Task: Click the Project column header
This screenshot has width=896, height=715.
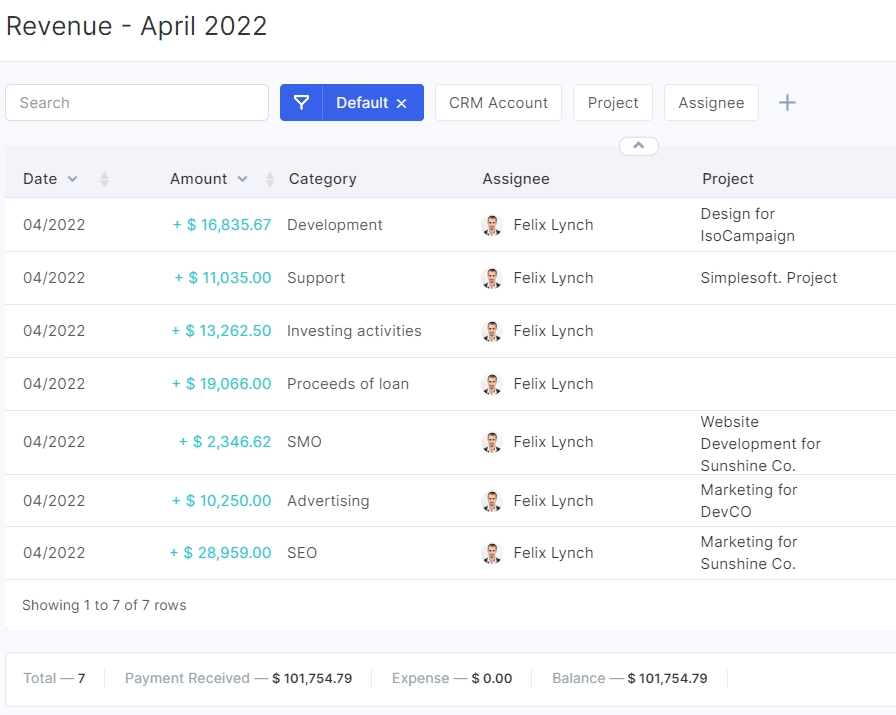Action: pyautogui.click(x=727, y=179)
